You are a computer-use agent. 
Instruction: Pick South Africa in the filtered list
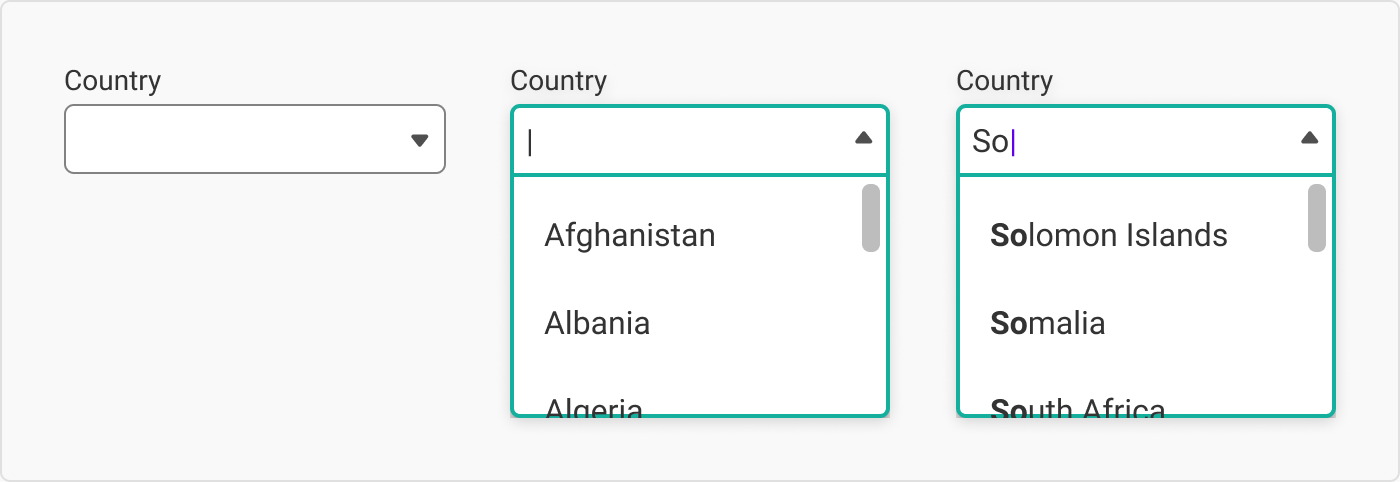coord(1077,406)
